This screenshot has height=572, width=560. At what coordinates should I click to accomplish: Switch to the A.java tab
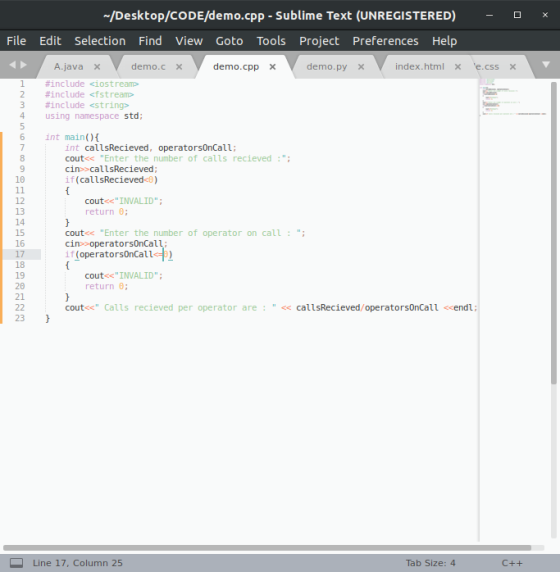click(x=69, y=67)
